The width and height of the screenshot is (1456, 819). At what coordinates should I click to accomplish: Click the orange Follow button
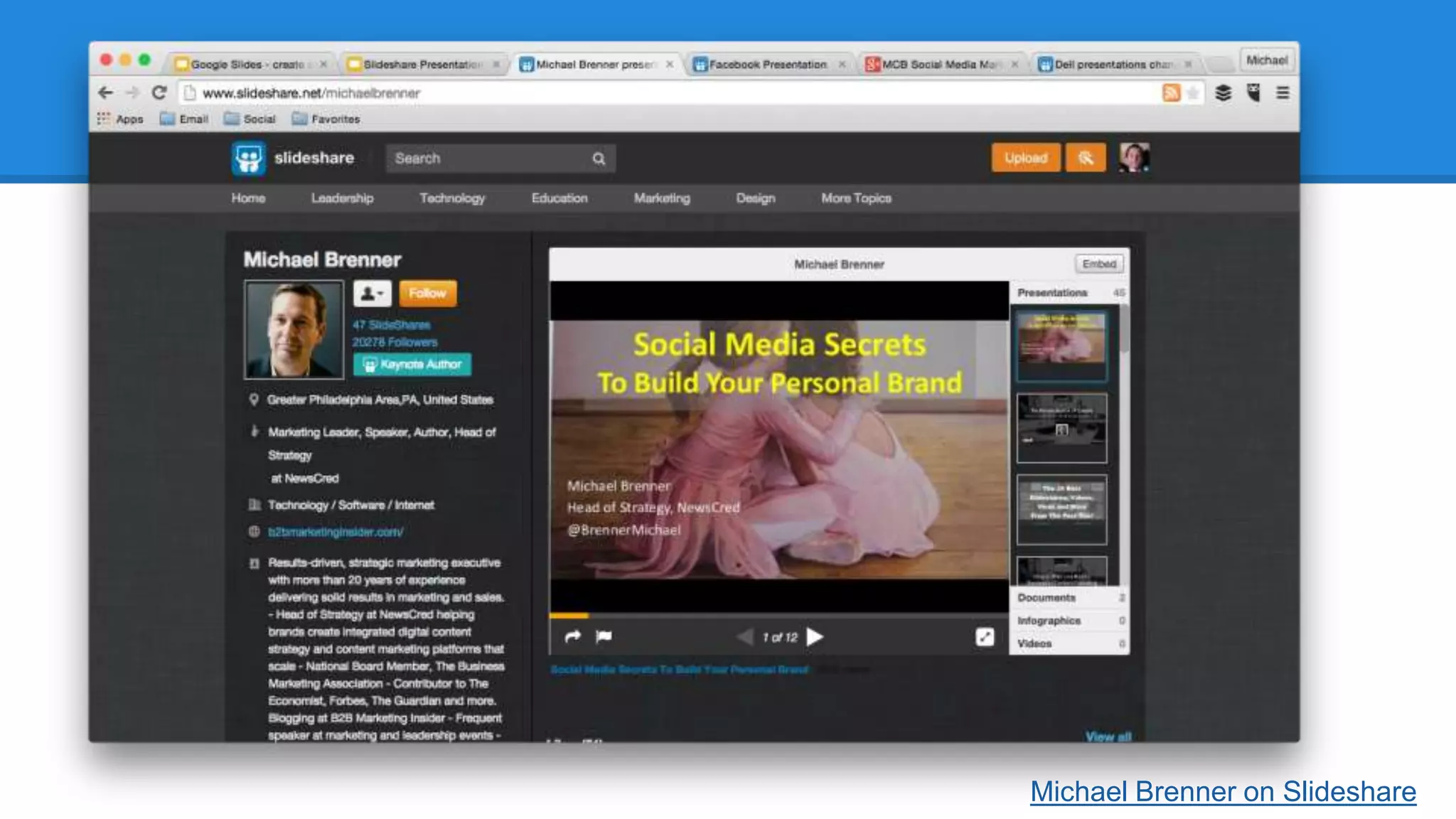pyautogui.click(x=427, y=294)
